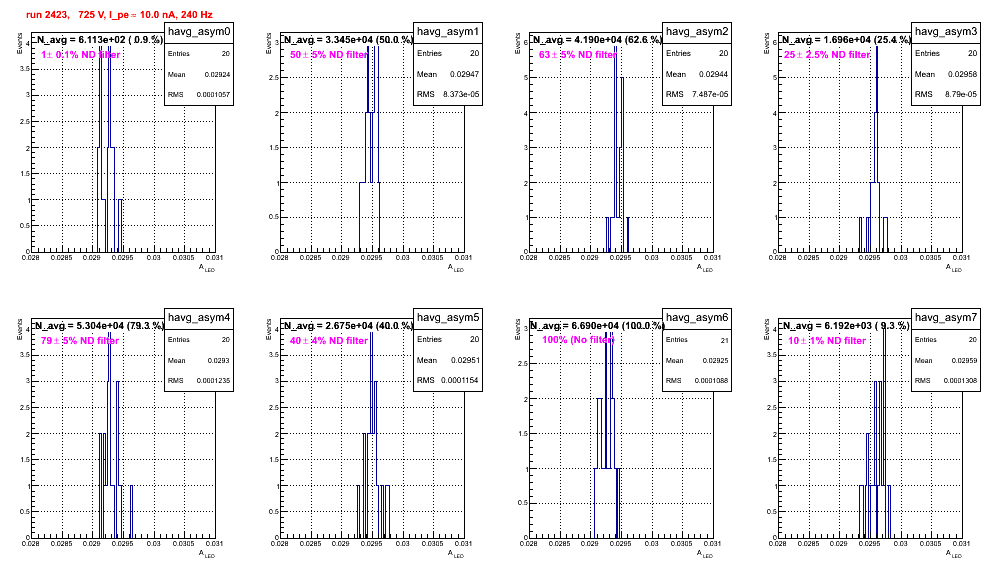Image resolution: width=996 pixels, height=572 pixels.
Task: Click the Mean value 0.0293
Action: pyautogui.click(x=219, y=361)
